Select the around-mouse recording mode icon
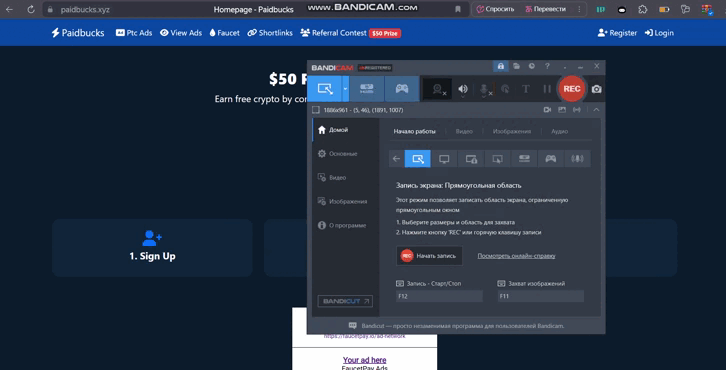 point(497,159)
